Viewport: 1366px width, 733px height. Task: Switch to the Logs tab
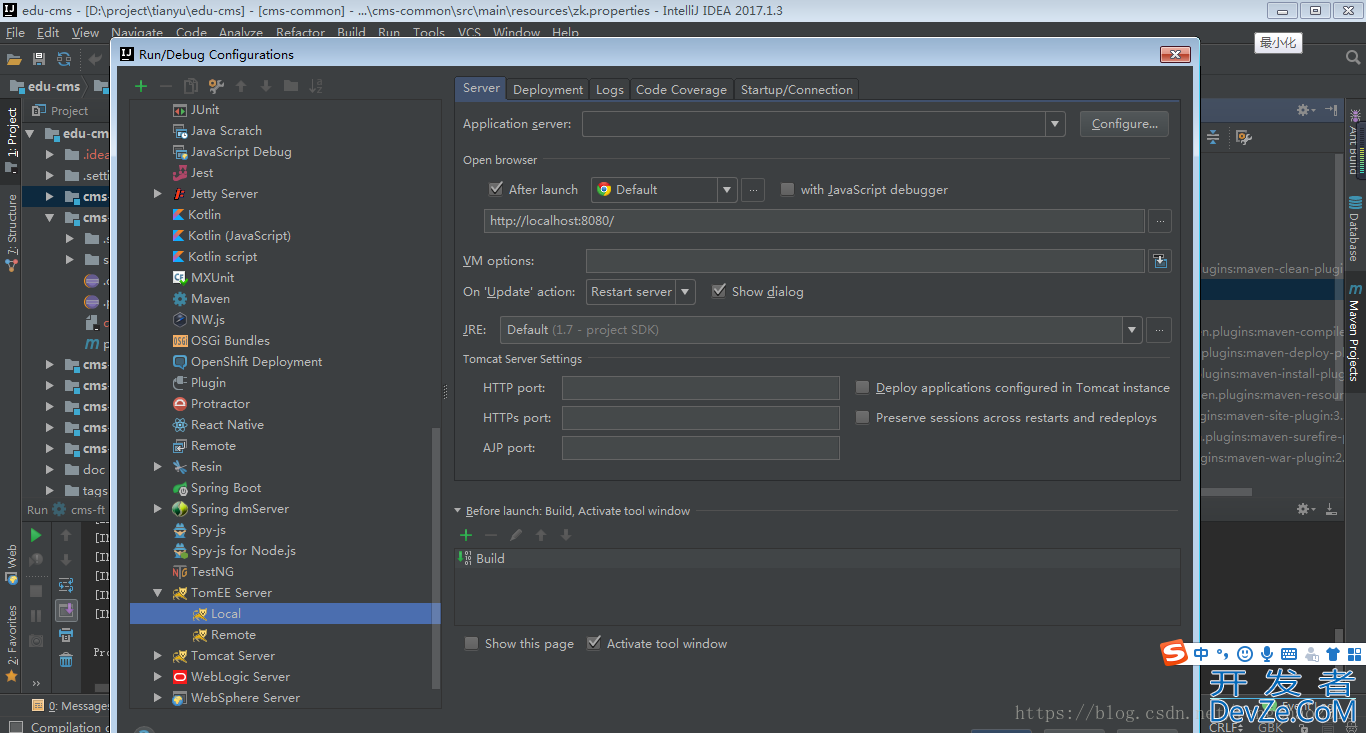click(609, 89)
